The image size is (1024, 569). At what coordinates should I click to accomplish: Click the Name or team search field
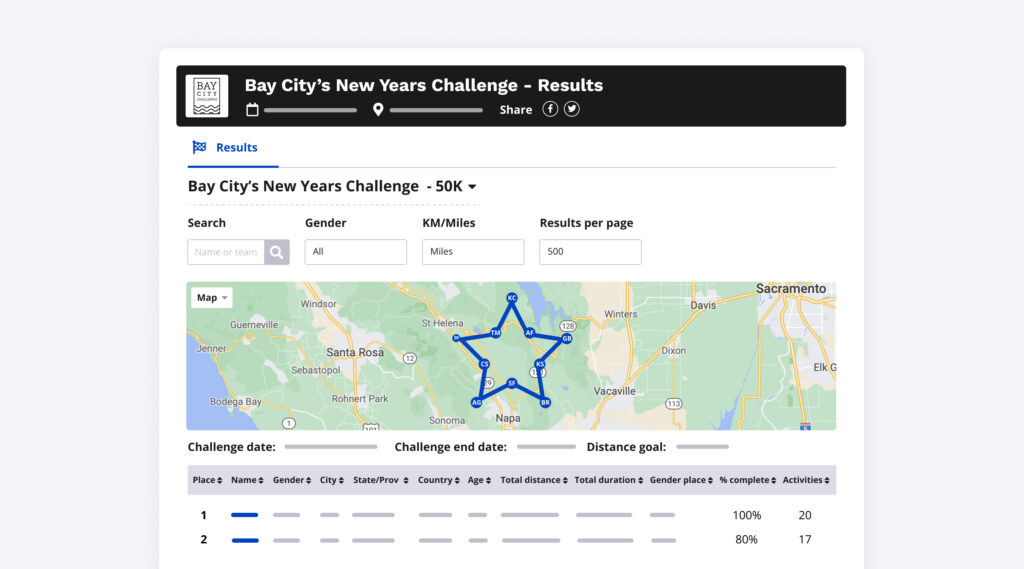pyautogui.click(x=226, y=252)
